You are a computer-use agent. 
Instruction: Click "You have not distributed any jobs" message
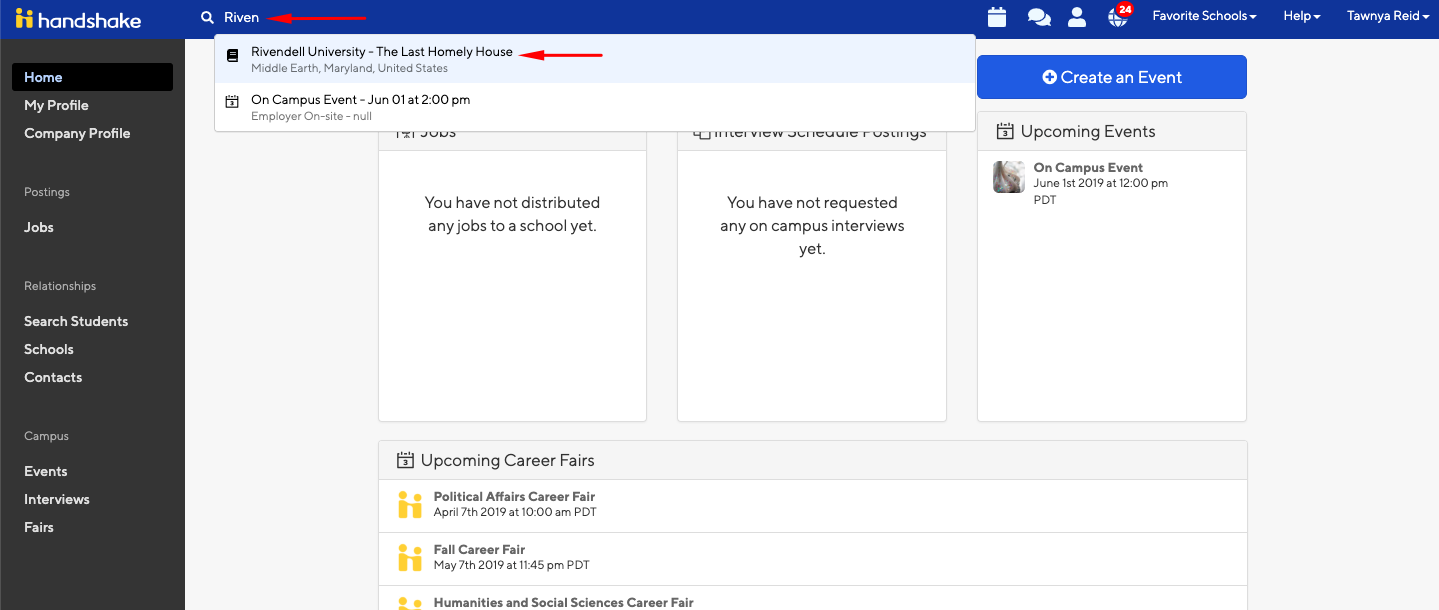pyautogui.click(x=512, y=214)
